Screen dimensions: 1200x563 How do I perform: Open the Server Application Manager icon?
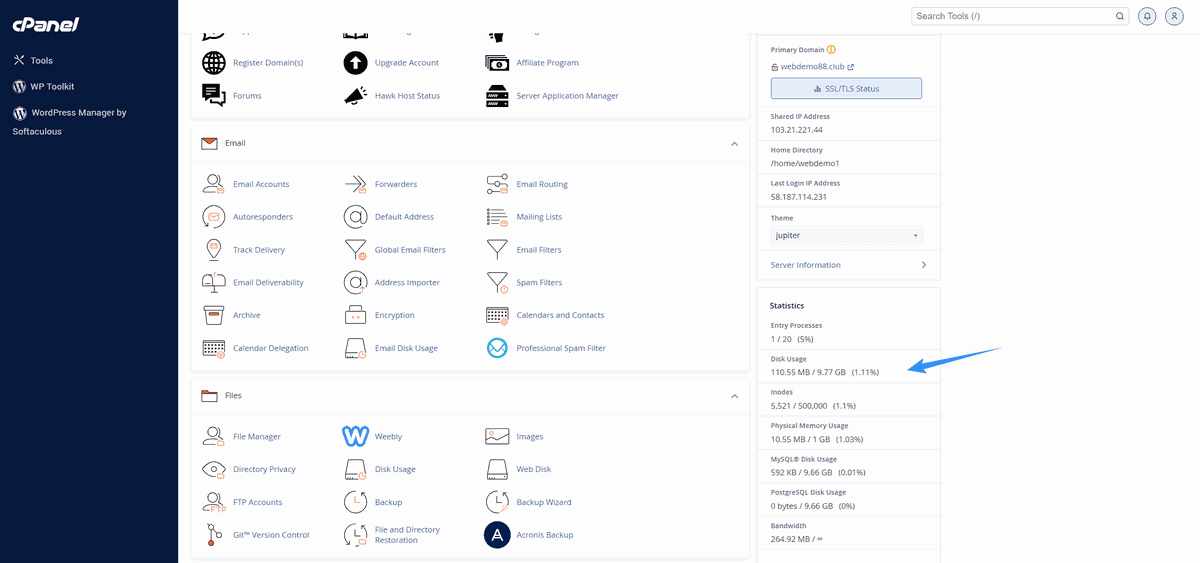(497, 95)
